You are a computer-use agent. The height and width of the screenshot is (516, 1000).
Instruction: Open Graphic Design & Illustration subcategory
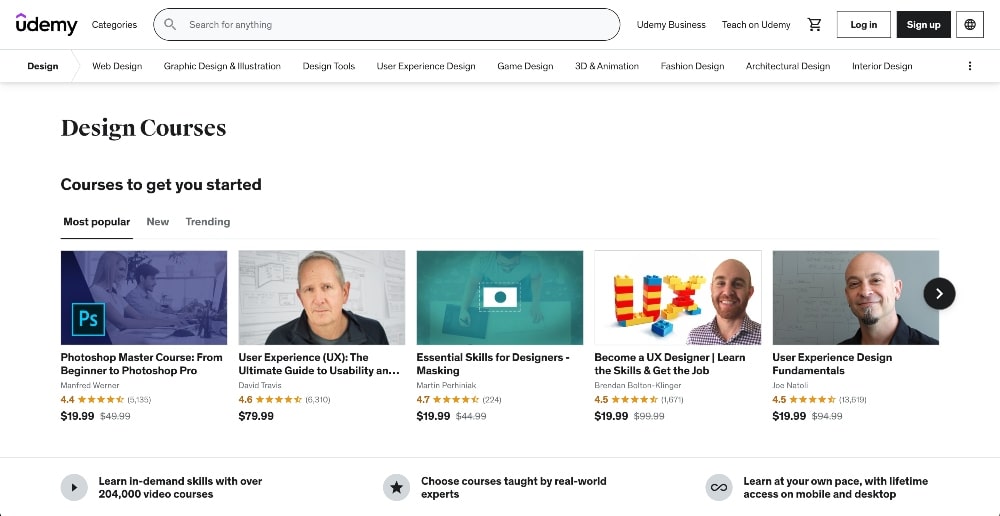pyautogui.click(x=222, y=66)
